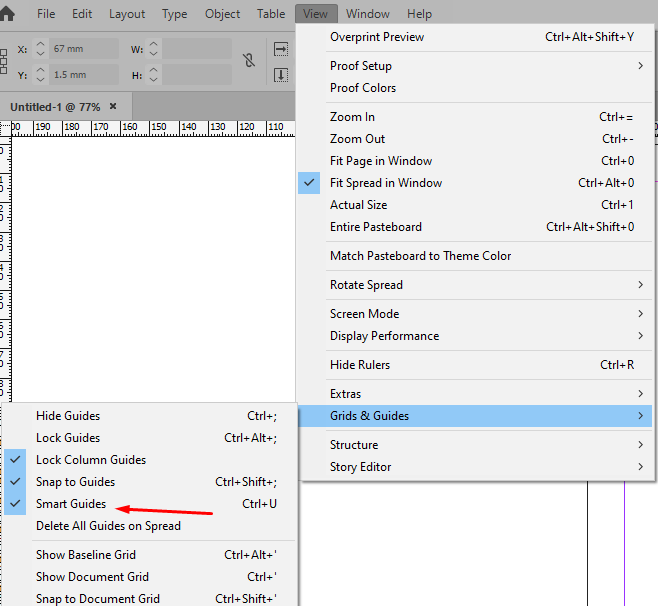Expand the Story Editor submenu
Image resolution: width=658 pixels, height=606 pixels.
475,467
